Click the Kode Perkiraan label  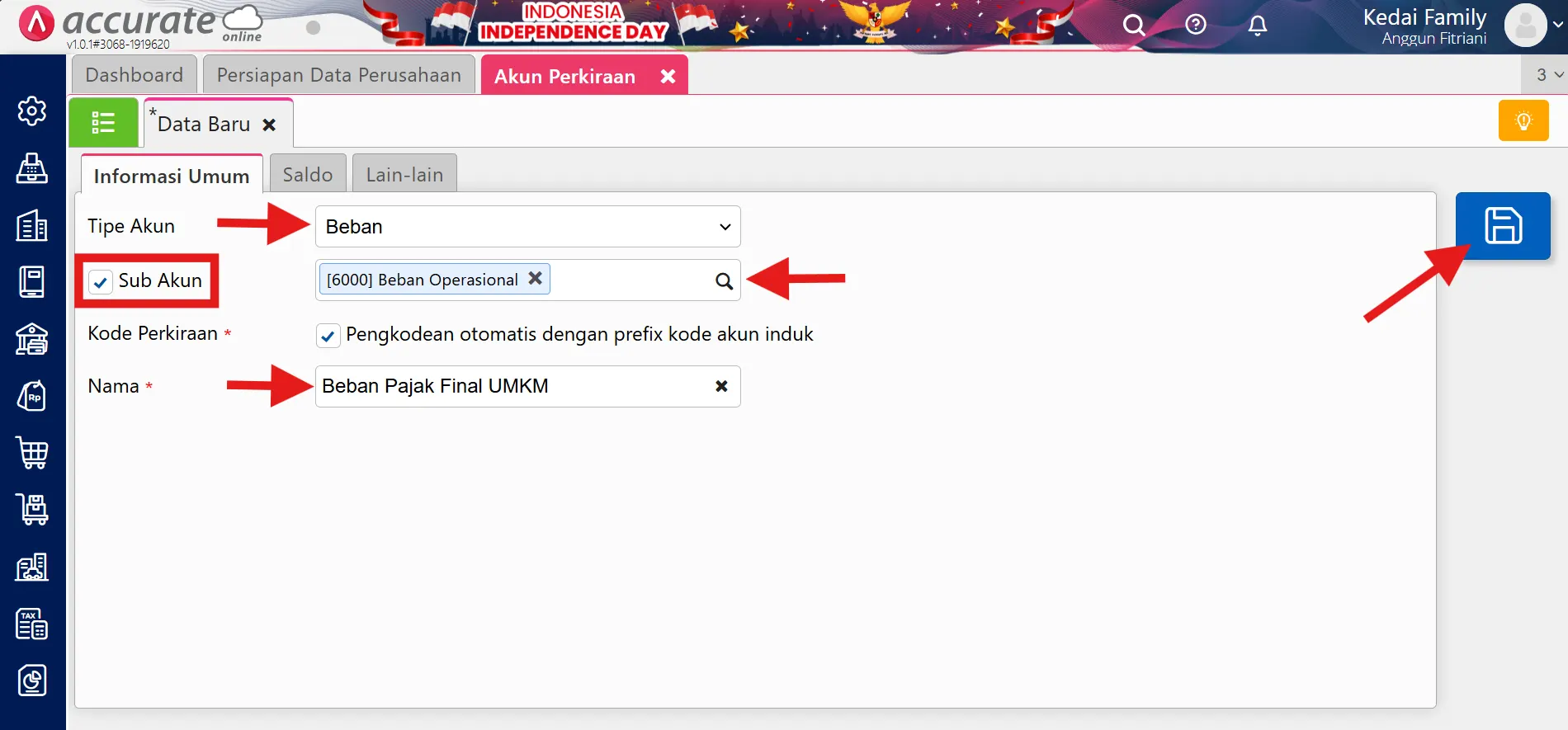point(153,333)
